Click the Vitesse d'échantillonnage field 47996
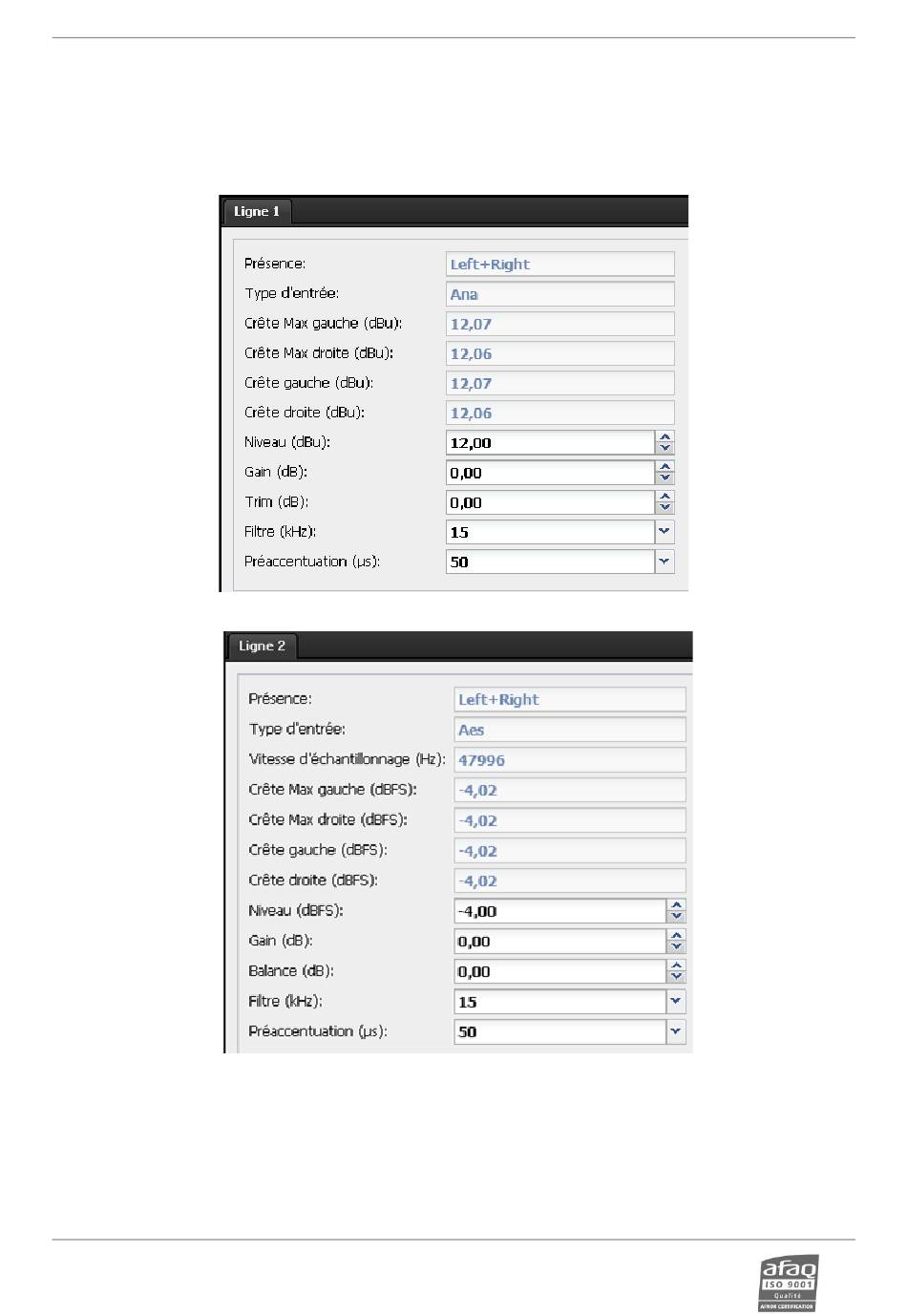Image resolution: width=907 pixels, height=1316 pixels. [x=570, y=760]
